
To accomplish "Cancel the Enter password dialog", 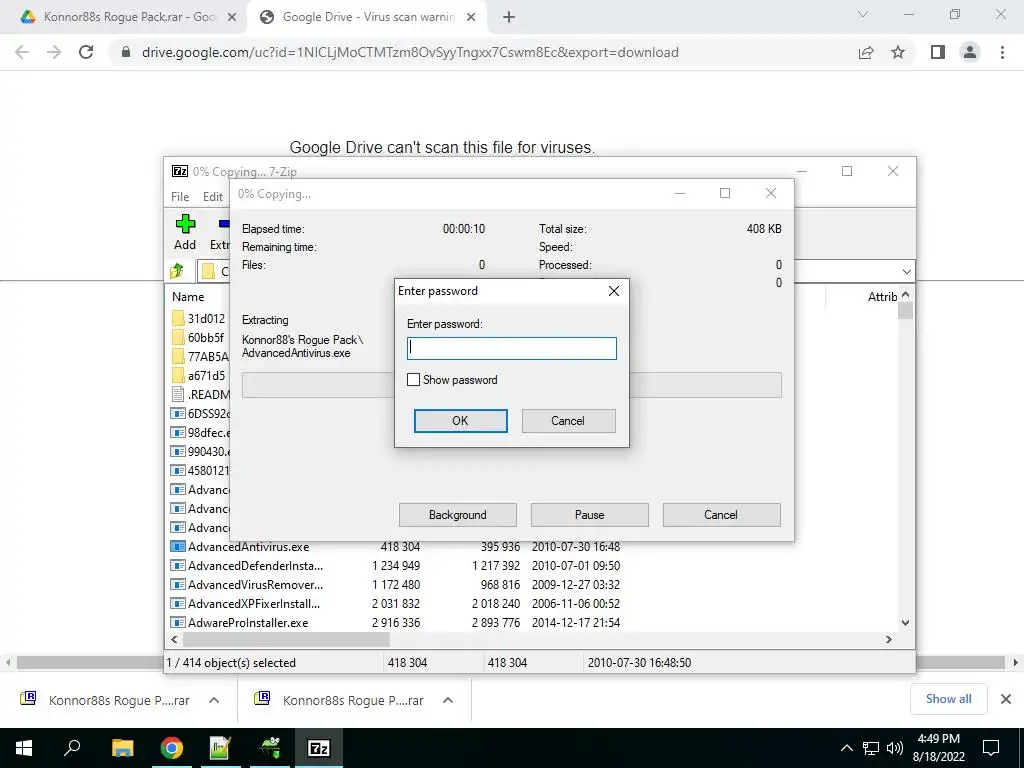I will tap(568, 421).
